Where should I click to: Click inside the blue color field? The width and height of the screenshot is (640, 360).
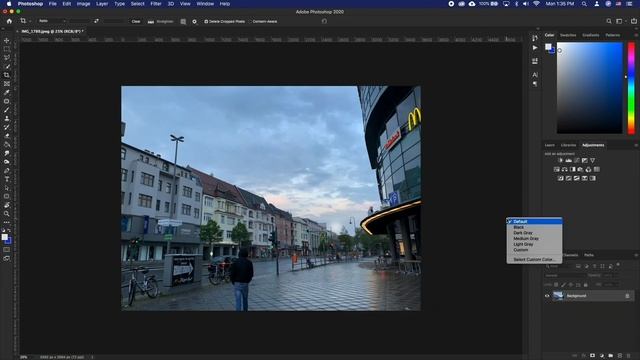[x=589, y=88]
